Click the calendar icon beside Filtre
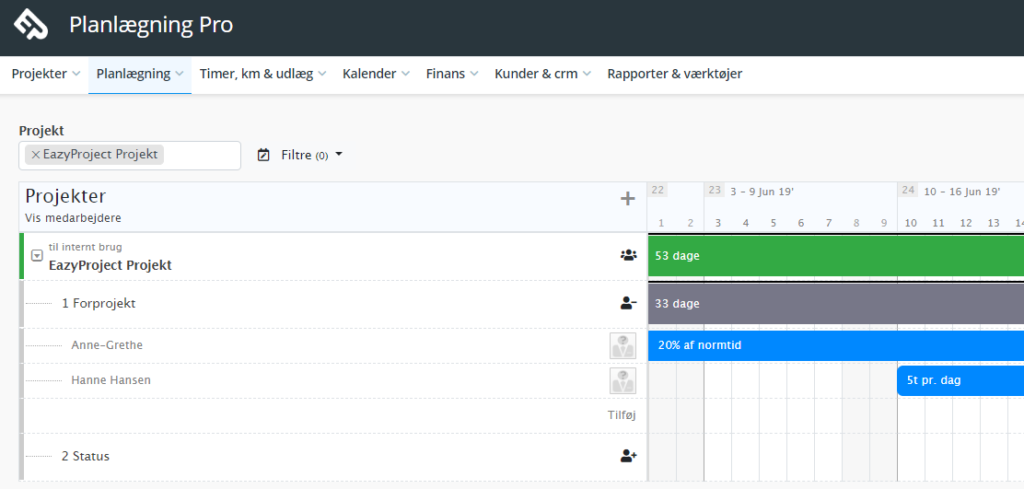The height and width of the screenshot is (489, 1024). click(263, 155)
